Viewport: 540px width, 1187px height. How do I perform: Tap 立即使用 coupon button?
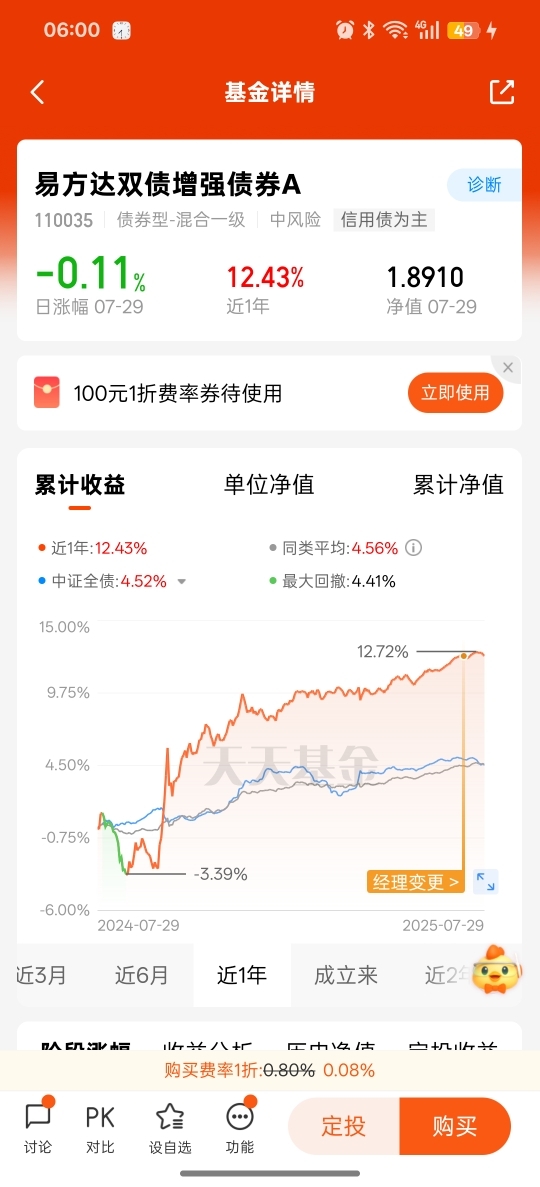pyautogui.click(x=455, y=393)
